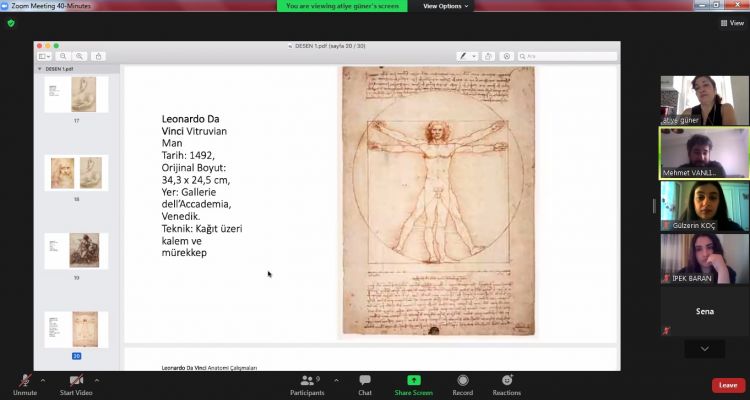The width and height of the screenshot is (750, 400).
Task: Click the share icon in Preview toolbar
Action: point(98,56)
